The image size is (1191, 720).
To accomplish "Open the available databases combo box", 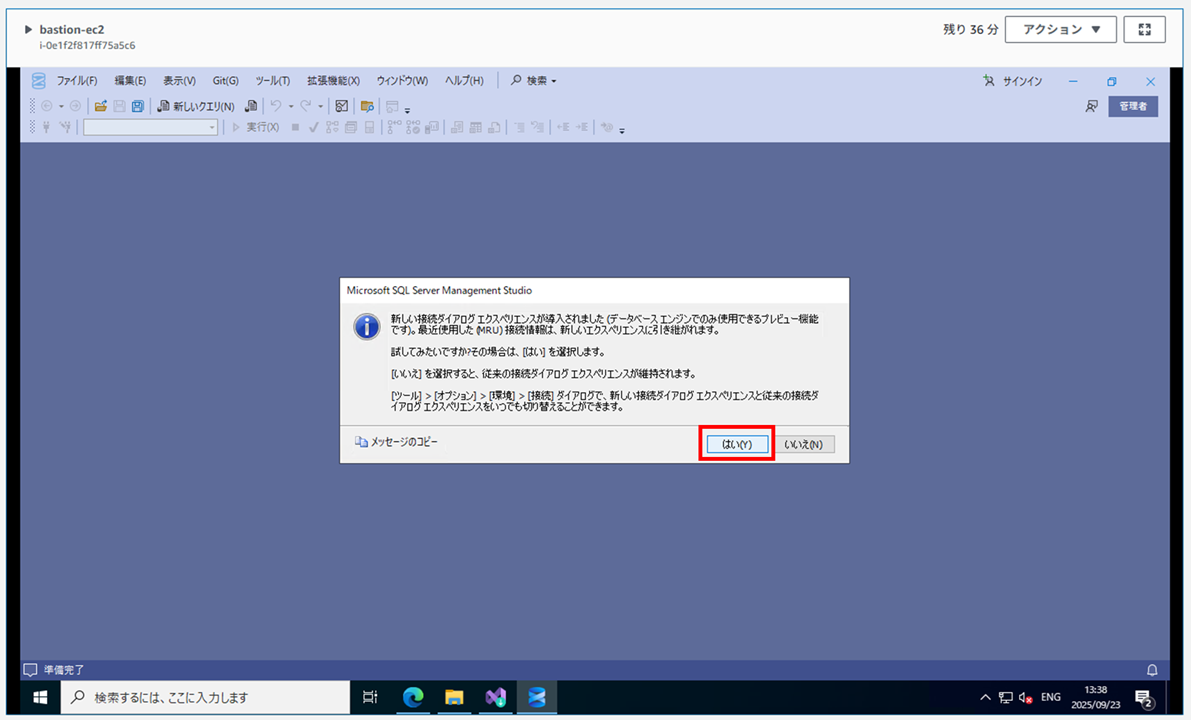I will [150, 128].
